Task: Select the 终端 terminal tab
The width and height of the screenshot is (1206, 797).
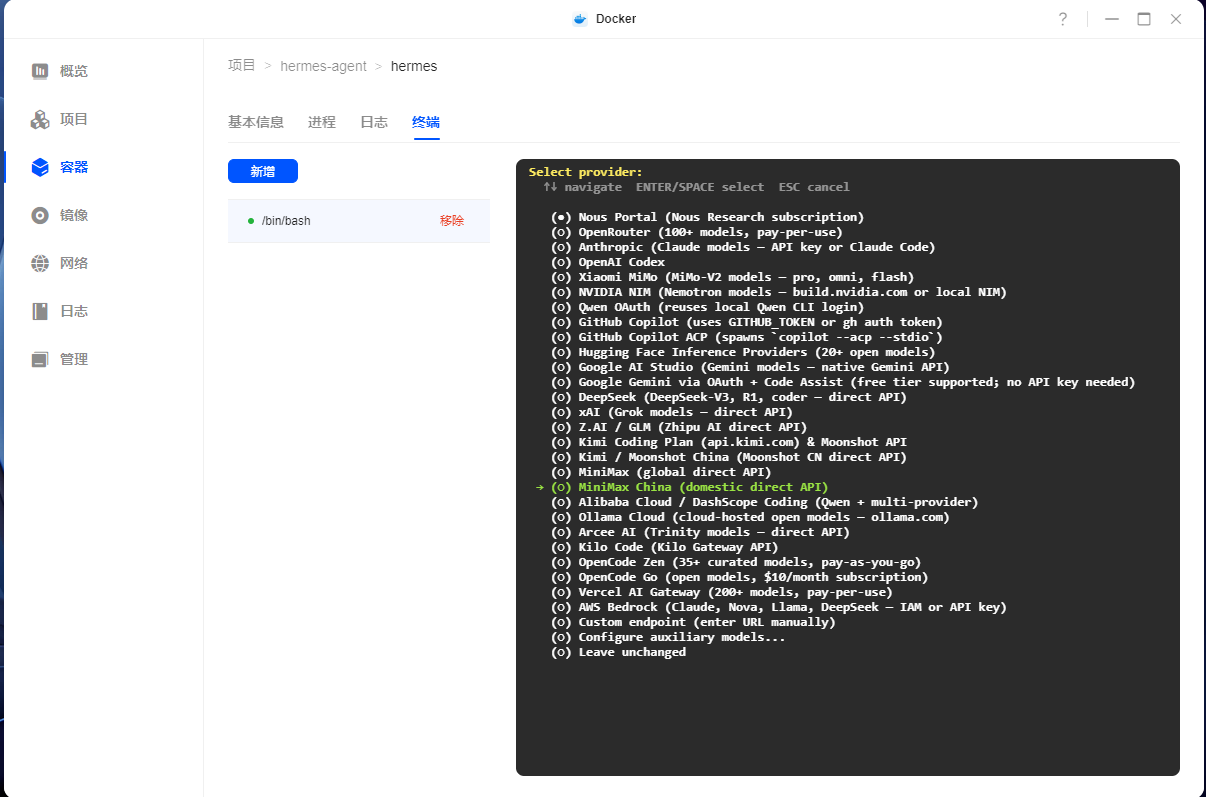Action: tap(426, 122)
